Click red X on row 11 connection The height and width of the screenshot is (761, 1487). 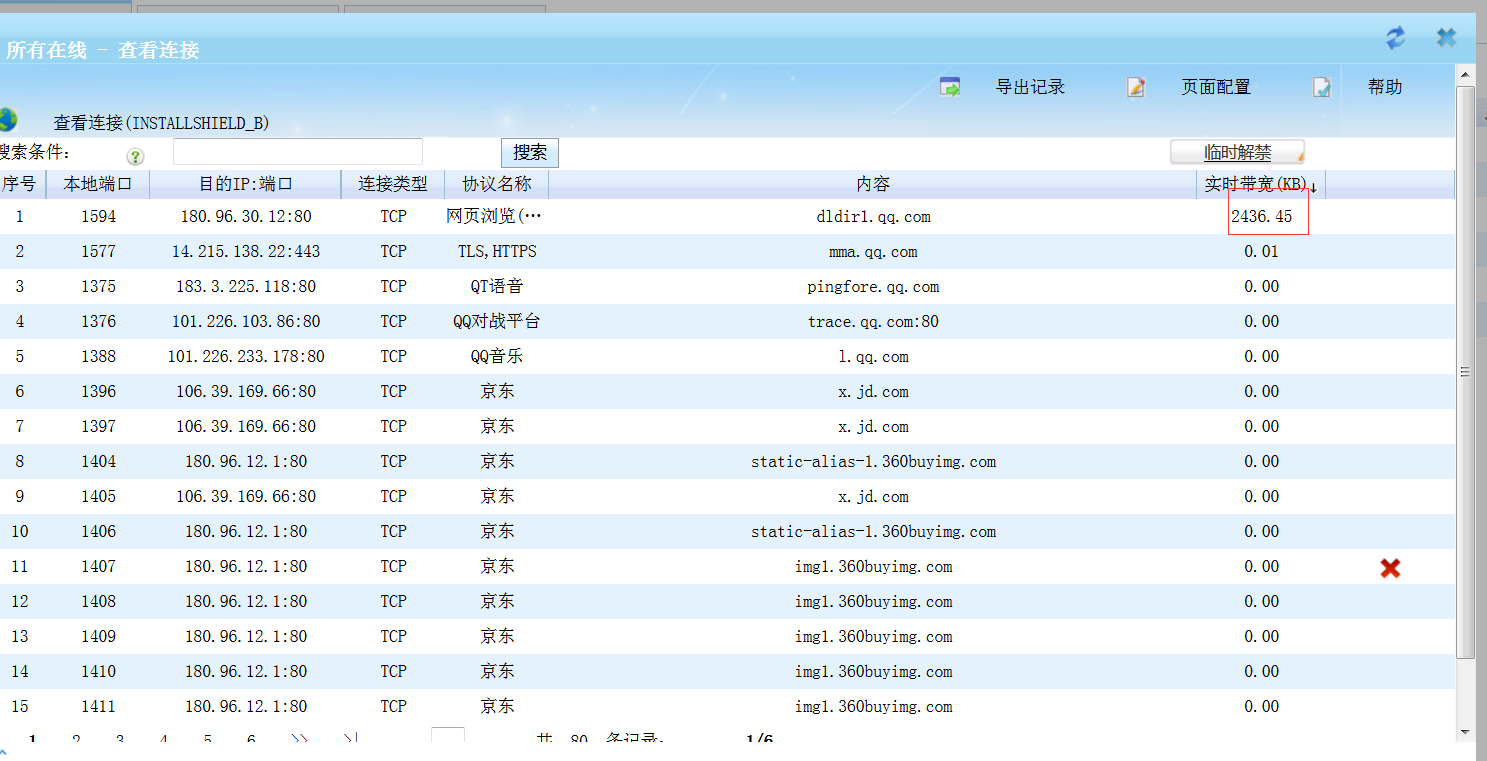click(1390, 568)
